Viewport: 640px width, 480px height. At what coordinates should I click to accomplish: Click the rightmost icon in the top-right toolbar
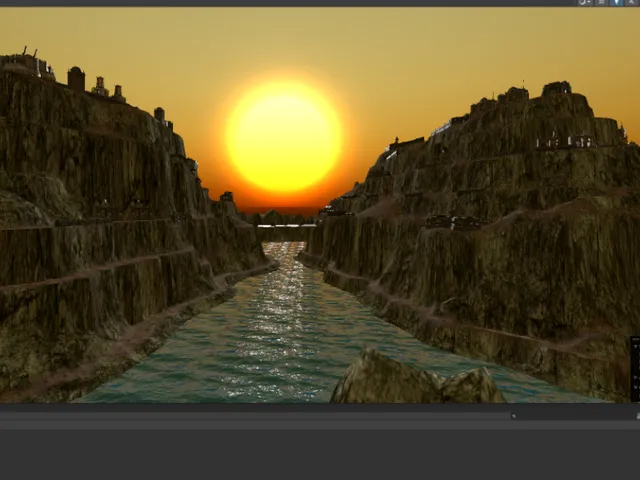click(631, 3)
